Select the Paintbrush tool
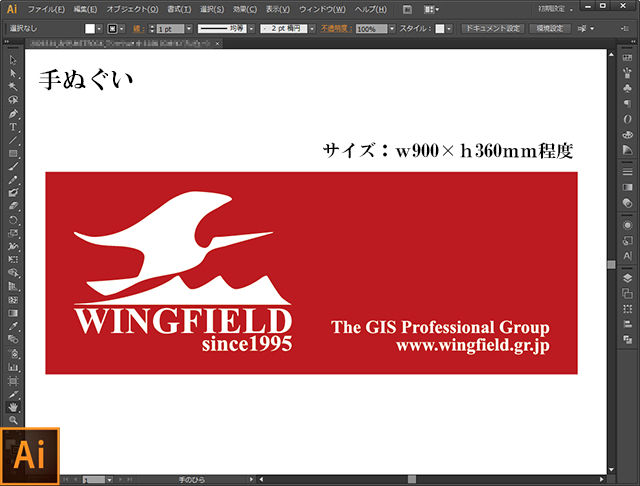The height and width of the screenshot is (486, 640). coord(13,166)
